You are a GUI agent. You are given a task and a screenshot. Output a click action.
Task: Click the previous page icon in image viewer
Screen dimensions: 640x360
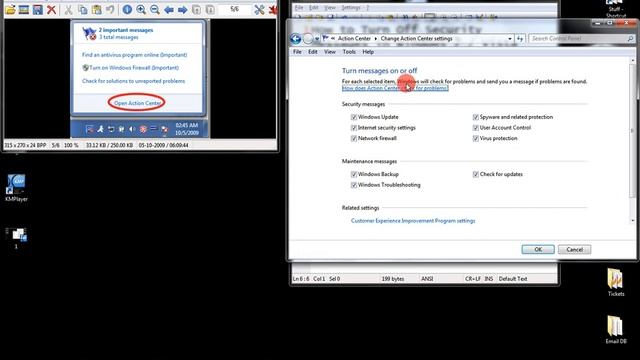pos(196,9)
